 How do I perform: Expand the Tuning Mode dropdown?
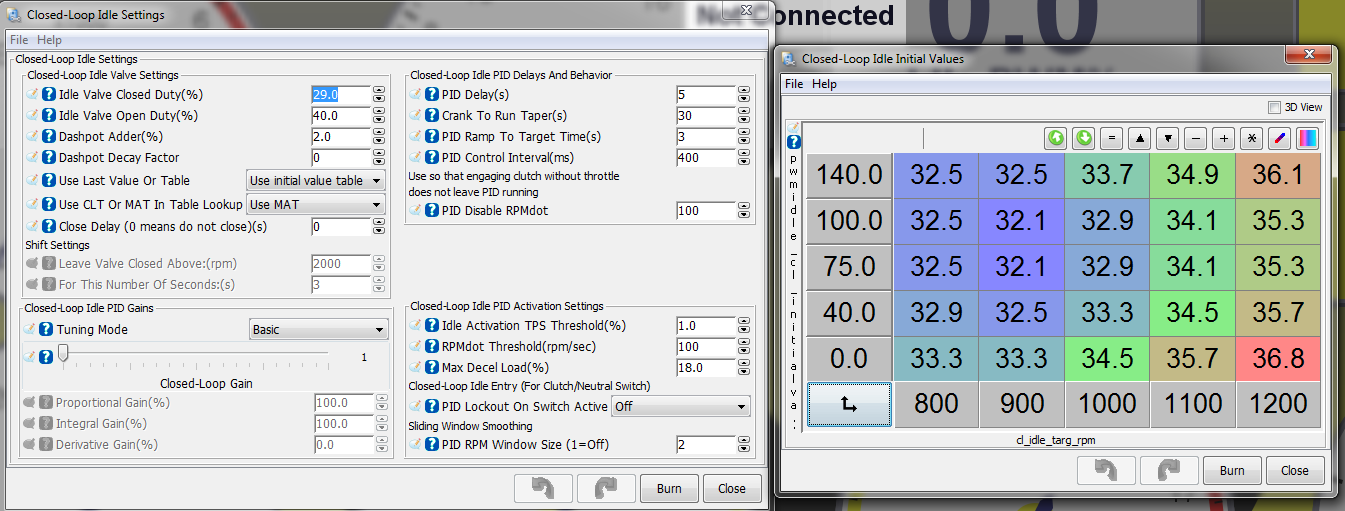[318, 330]
